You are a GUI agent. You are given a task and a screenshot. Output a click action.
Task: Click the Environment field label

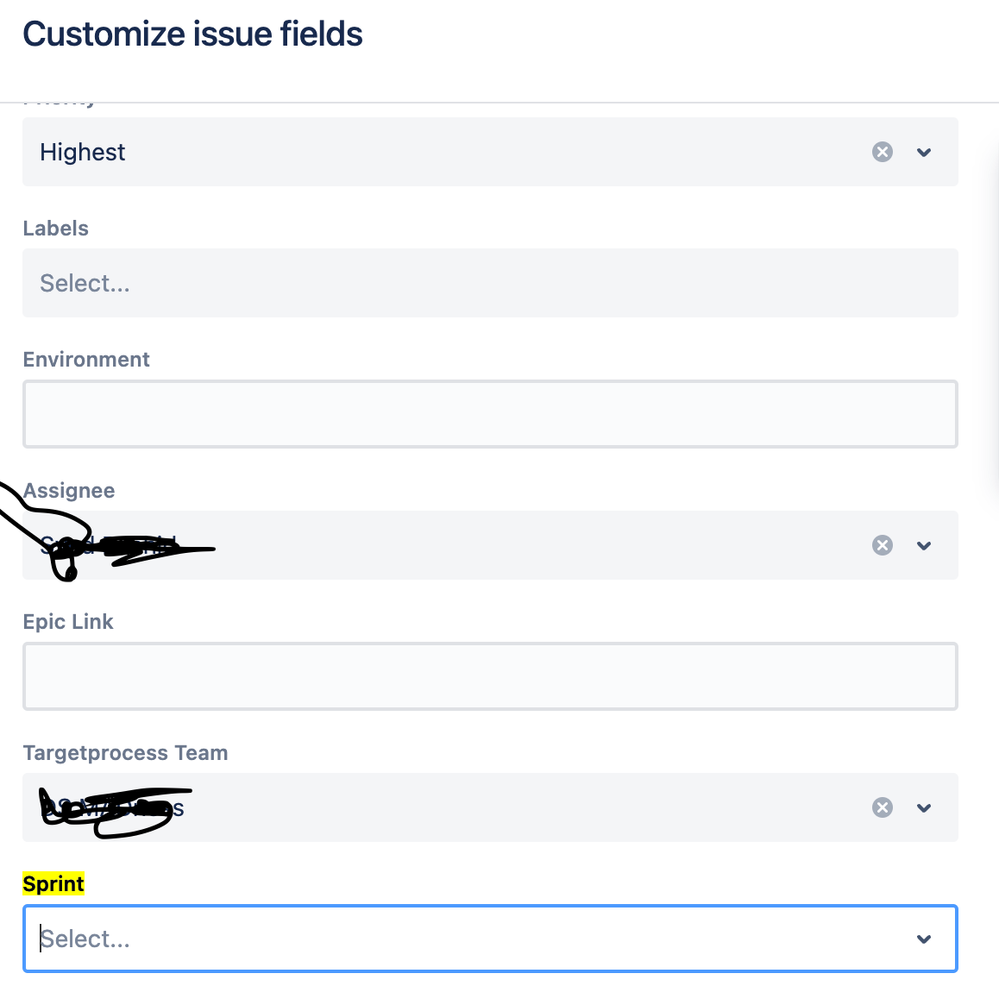(x=86, y=359)
